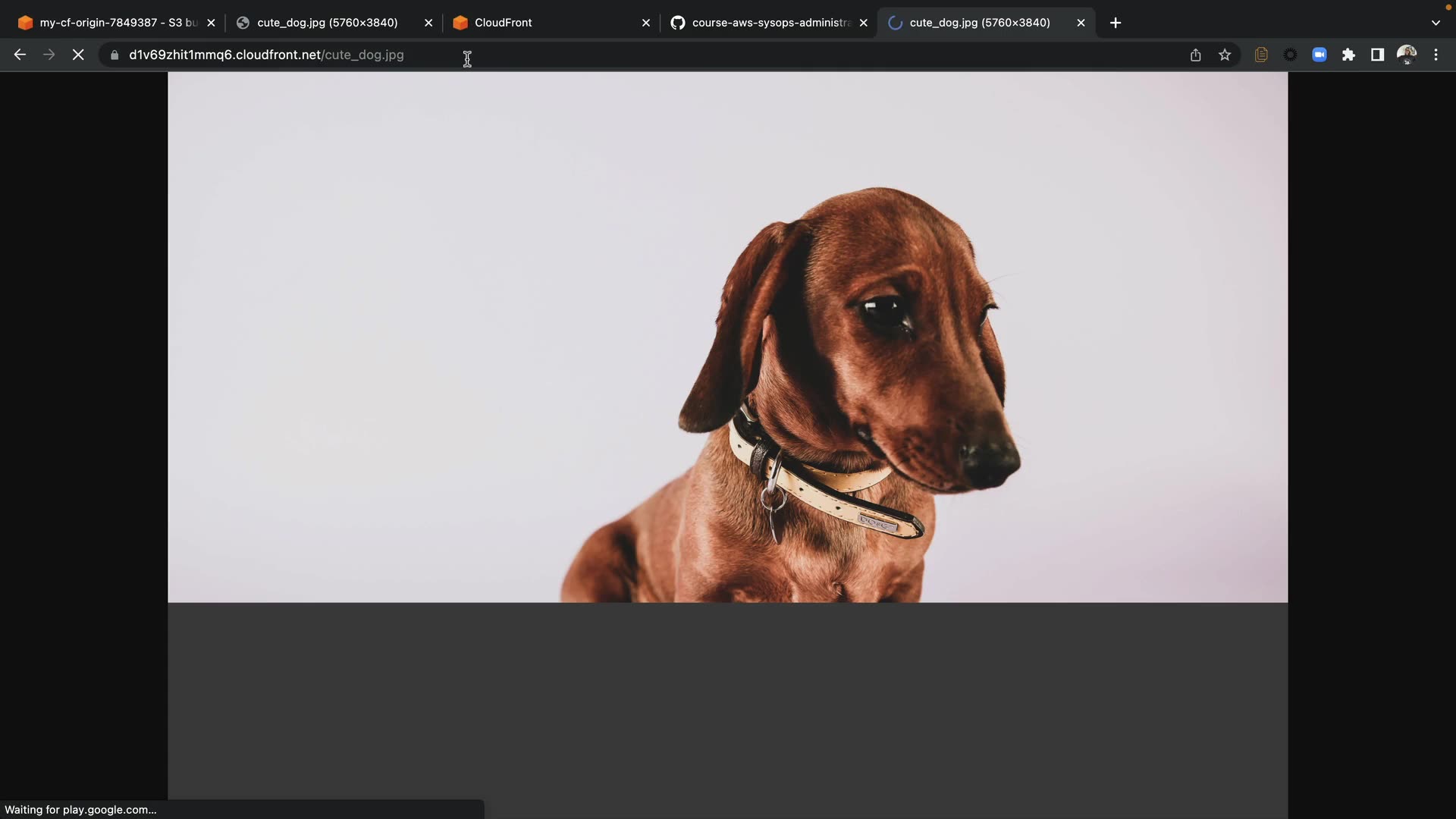Close the CloudFront tab

coord(646,23)
